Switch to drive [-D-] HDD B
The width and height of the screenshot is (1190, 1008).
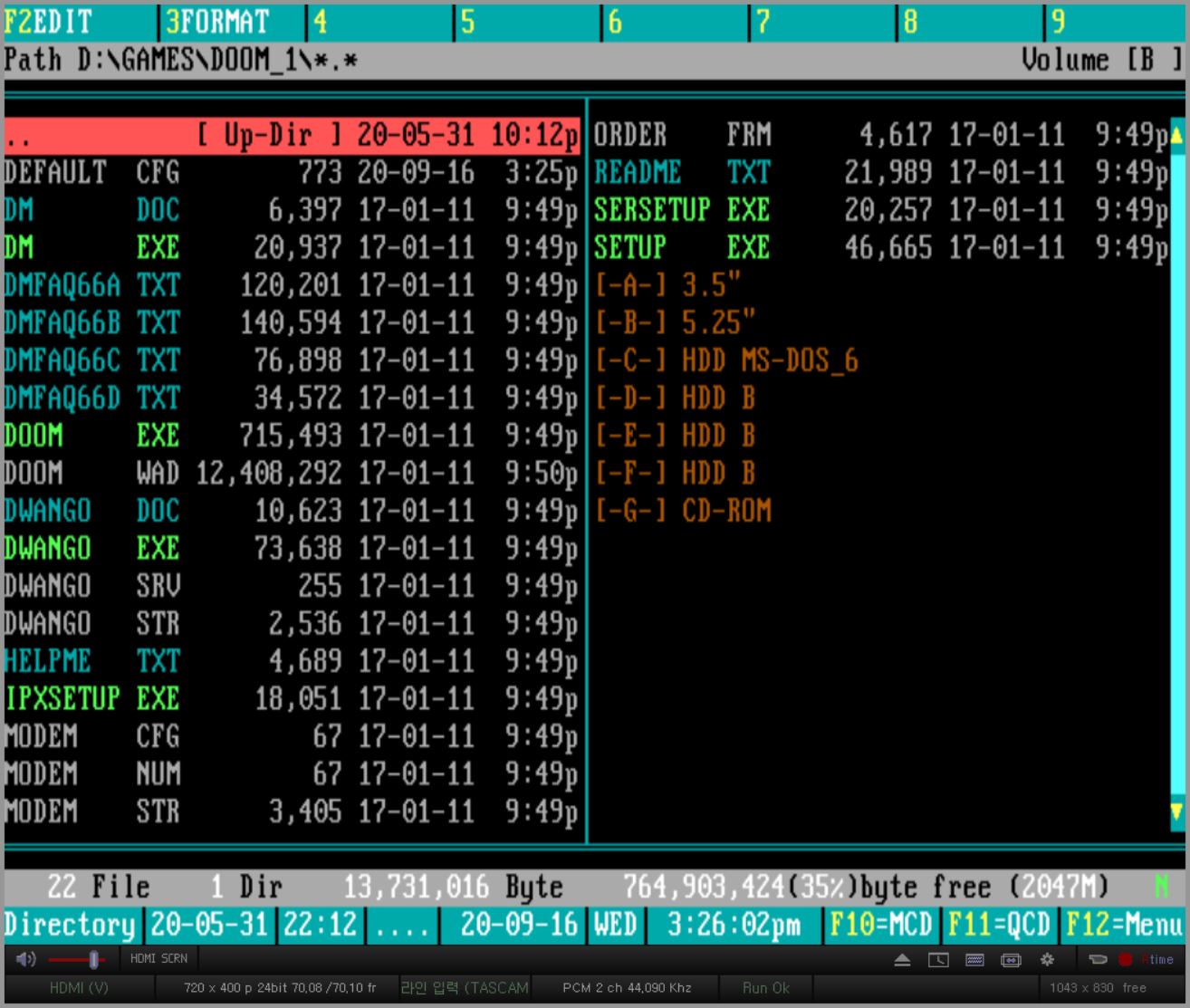(675, 398)
